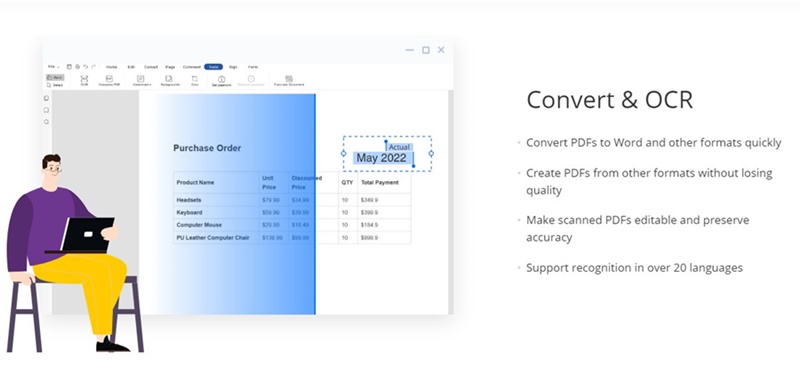Viewport: 800px width, 380px height.
Task: Run the OCR tool in the toolbar
Action: coord(84,80)
